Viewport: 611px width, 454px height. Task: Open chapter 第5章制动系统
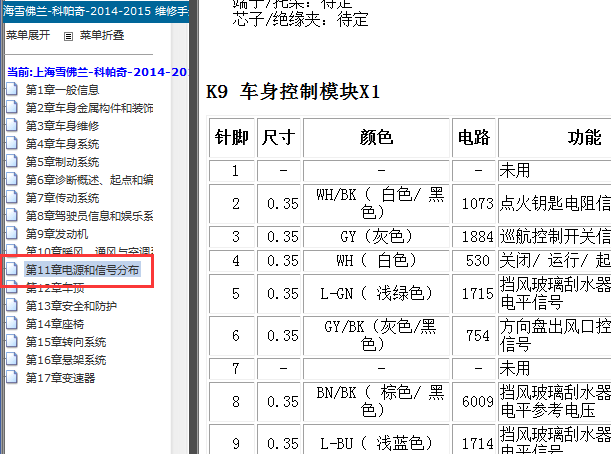62,162
